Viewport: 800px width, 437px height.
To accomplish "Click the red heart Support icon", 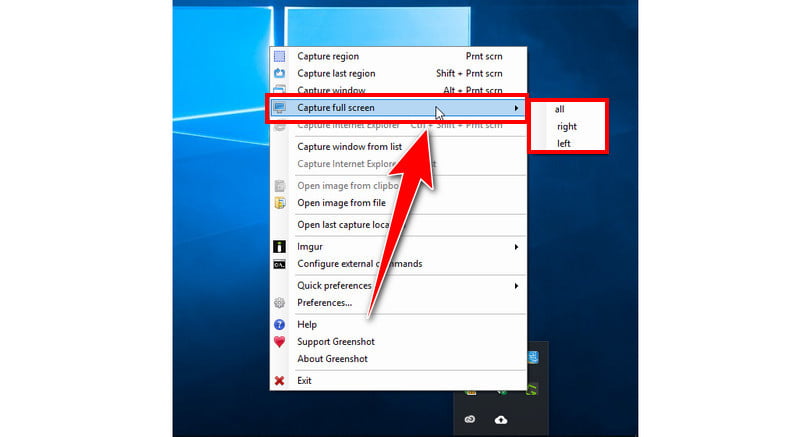I will pyautogui.click(x=280, y=342).
